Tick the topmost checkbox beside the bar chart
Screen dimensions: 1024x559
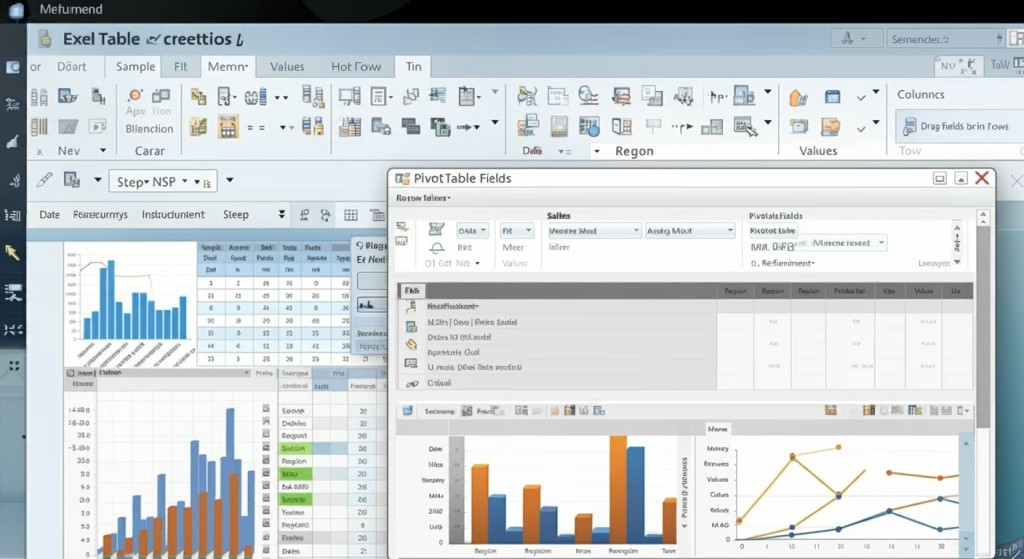(x=266, y=410)
